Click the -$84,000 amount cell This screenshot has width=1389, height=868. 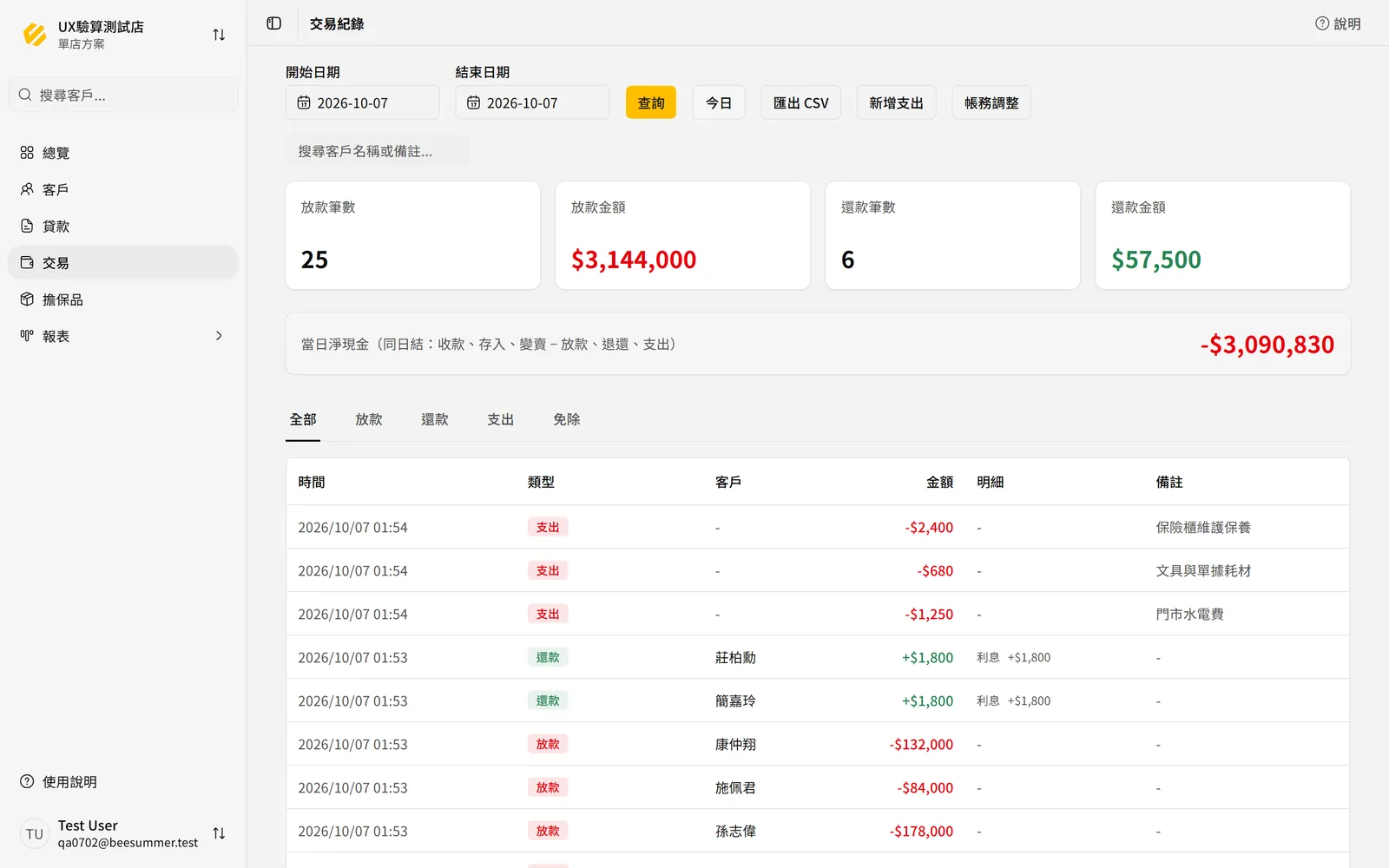[x=925, y=787]
